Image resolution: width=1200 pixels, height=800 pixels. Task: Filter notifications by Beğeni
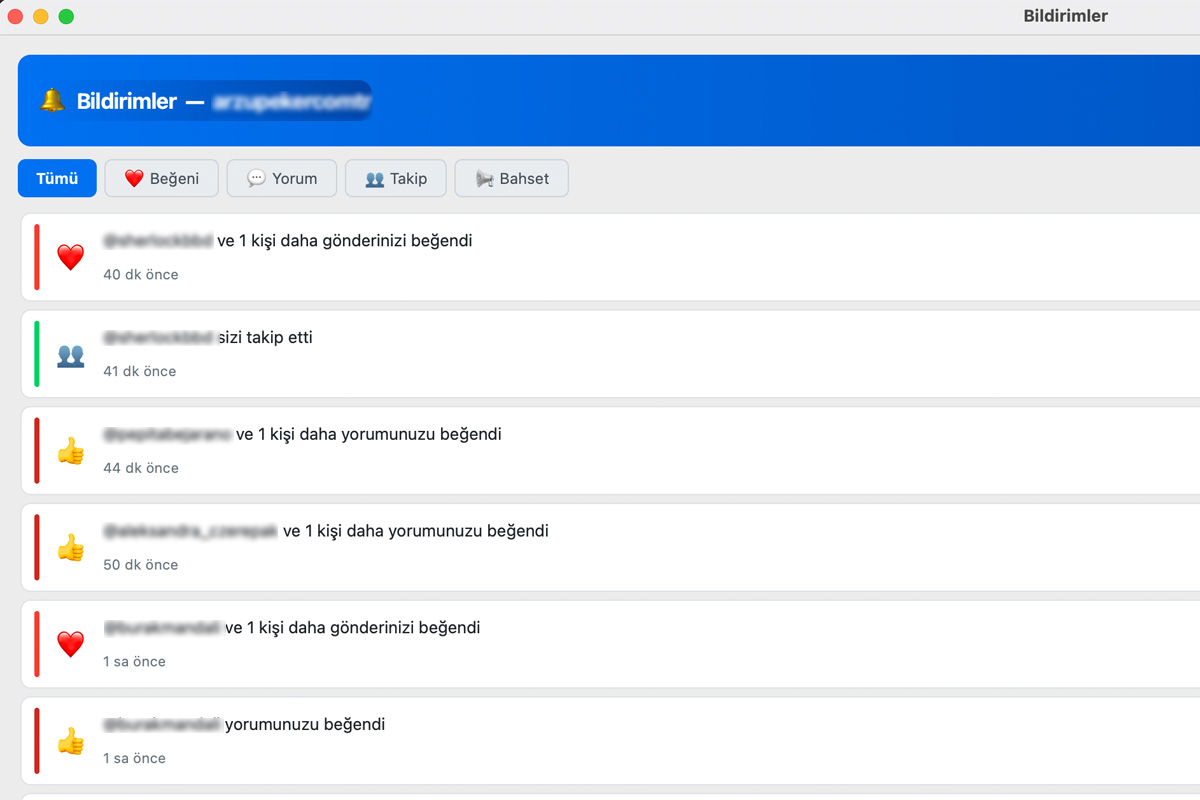pyautogui.click(x=161, y=179)
